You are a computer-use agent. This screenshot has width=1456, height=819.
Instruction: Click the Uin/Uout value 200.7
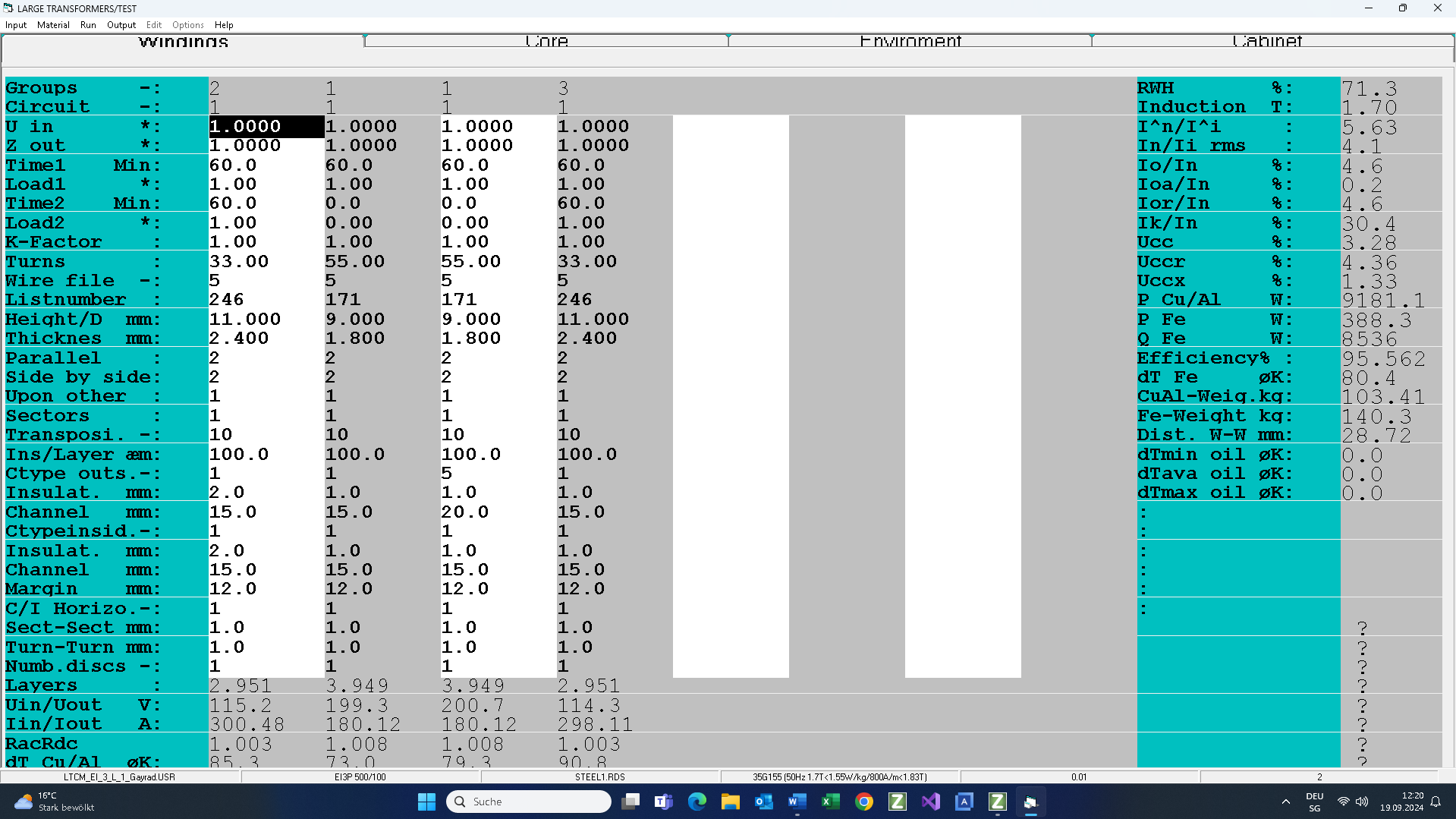473,705
